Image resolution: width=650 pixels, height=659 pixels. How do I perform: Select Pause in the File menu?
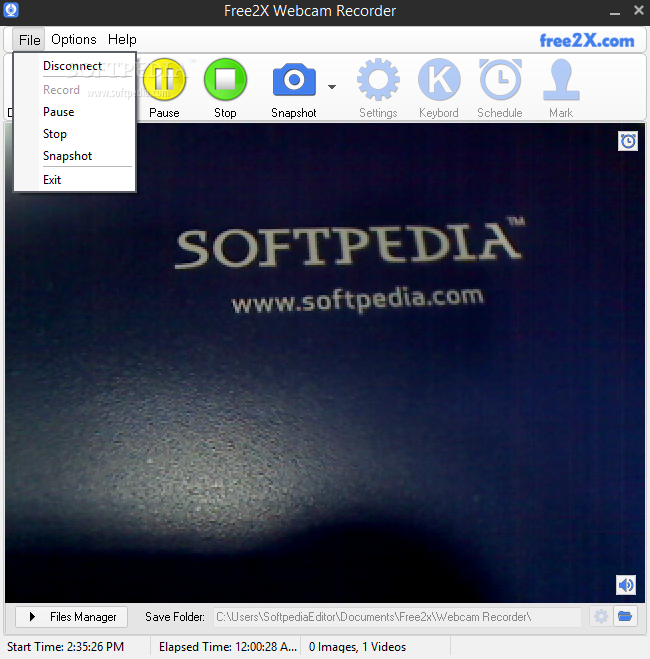(75, 112)
